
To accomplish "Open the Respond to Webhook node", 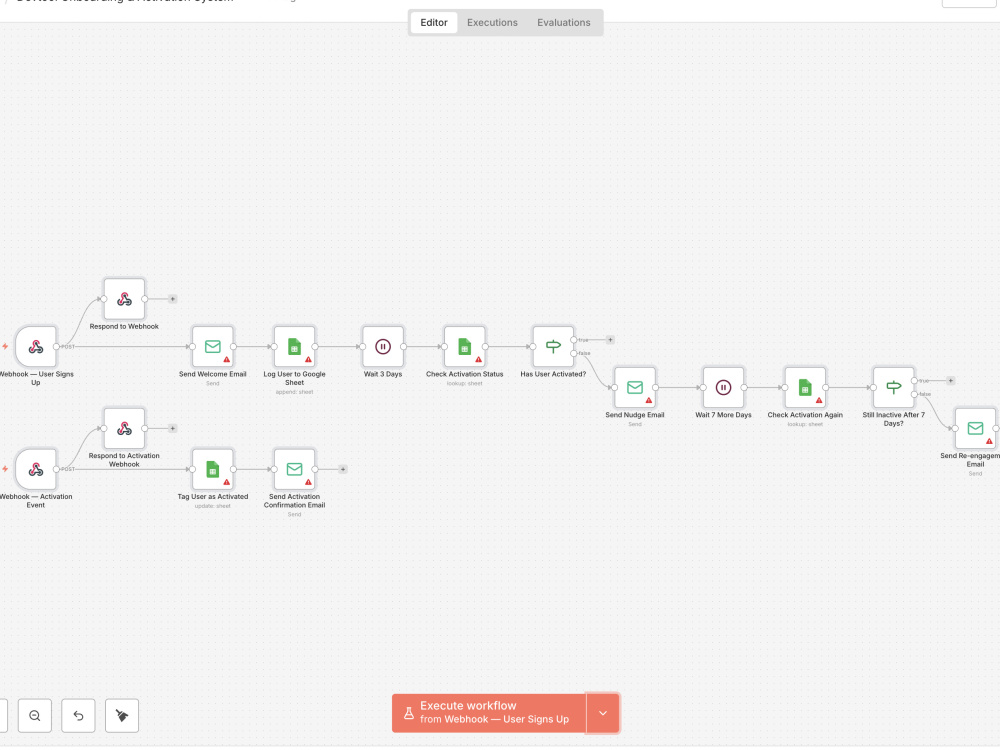I will [124, 298].
